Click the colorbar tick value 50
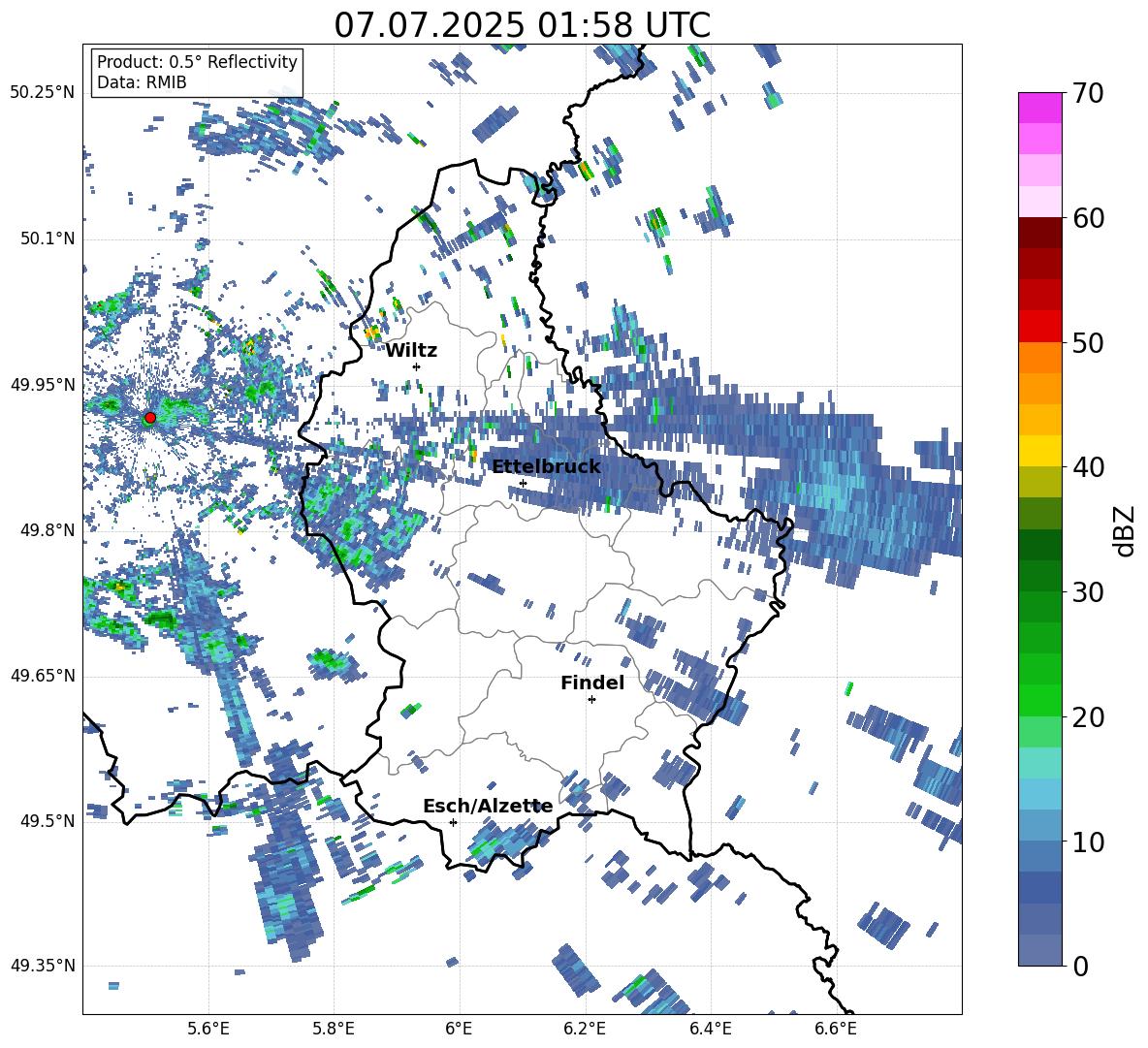The height and width of the screenshot is (1048, 1148). tap(1088, 342)
